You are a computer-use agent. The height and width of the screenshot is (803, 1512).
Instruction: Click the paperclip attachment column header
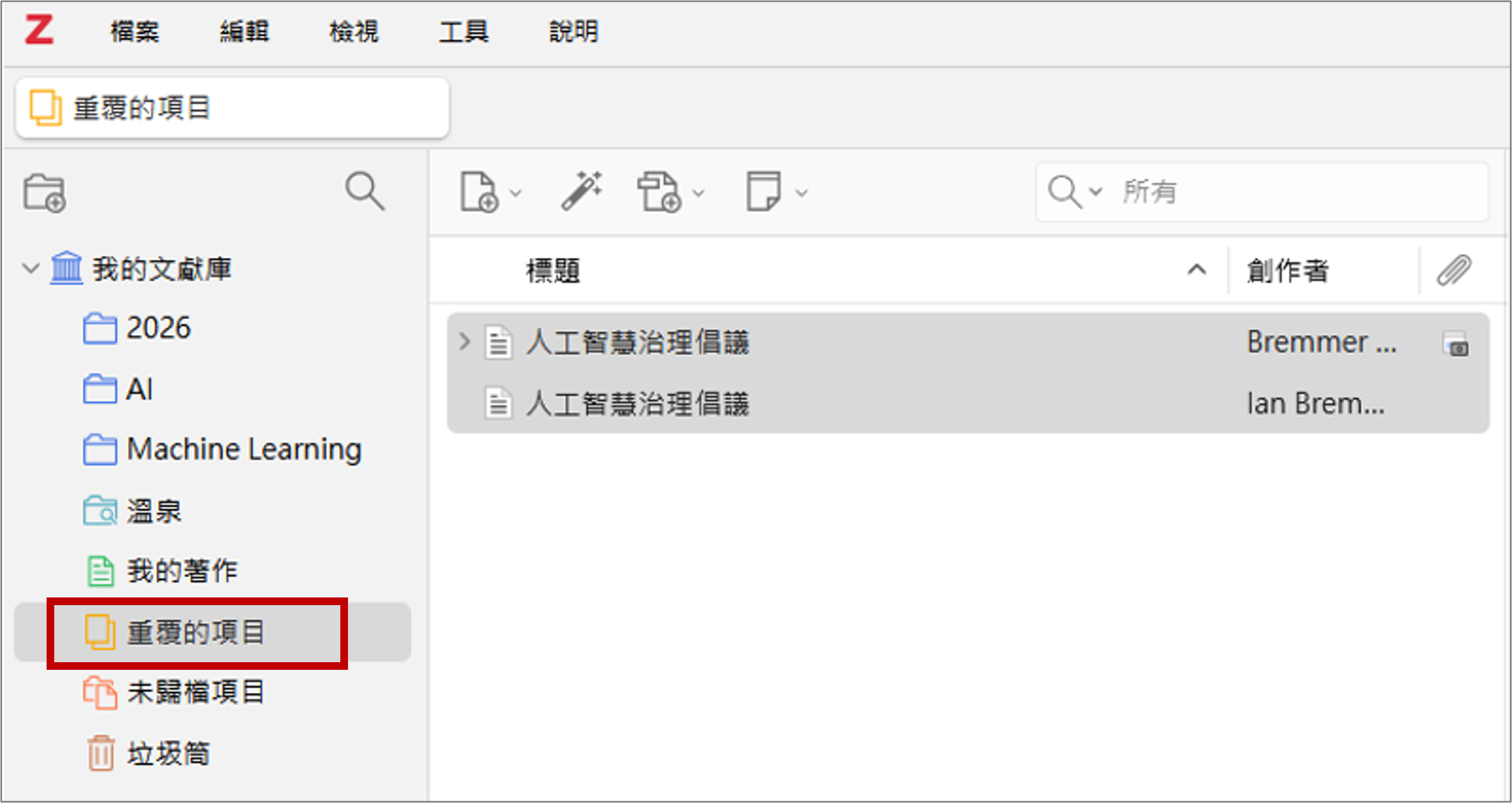[1453, 271]
